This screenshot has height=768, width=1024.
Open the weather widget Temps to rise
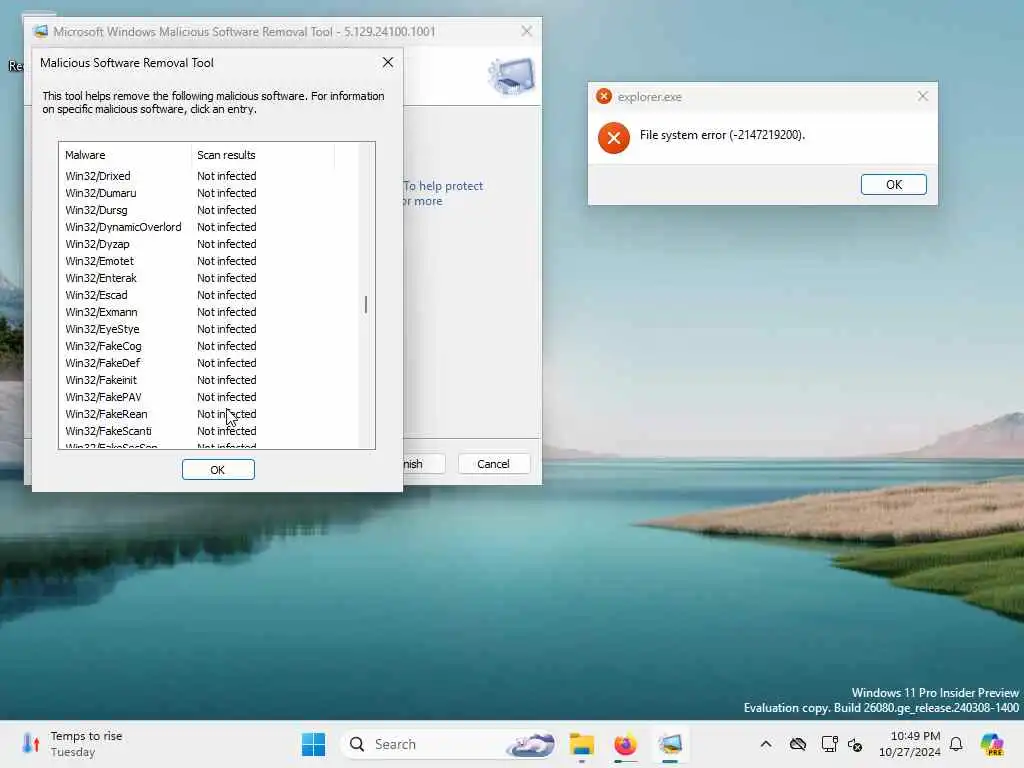[x=72, y=744]
